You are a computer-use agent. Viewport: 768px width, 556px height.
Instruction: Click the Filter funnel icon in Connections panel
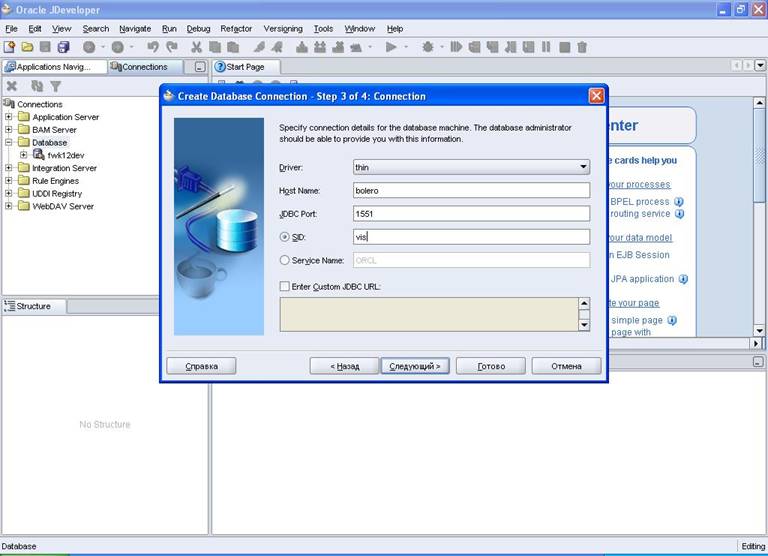(x=55, y=86)
